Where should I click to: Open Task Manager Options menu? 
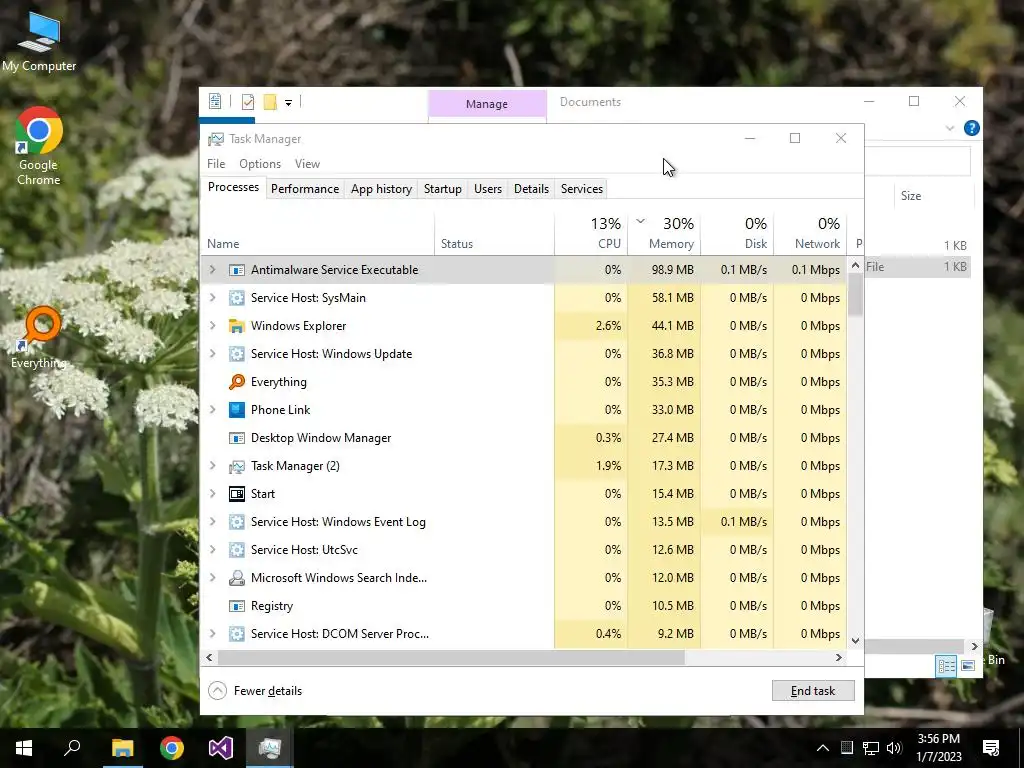pos(260,164)
